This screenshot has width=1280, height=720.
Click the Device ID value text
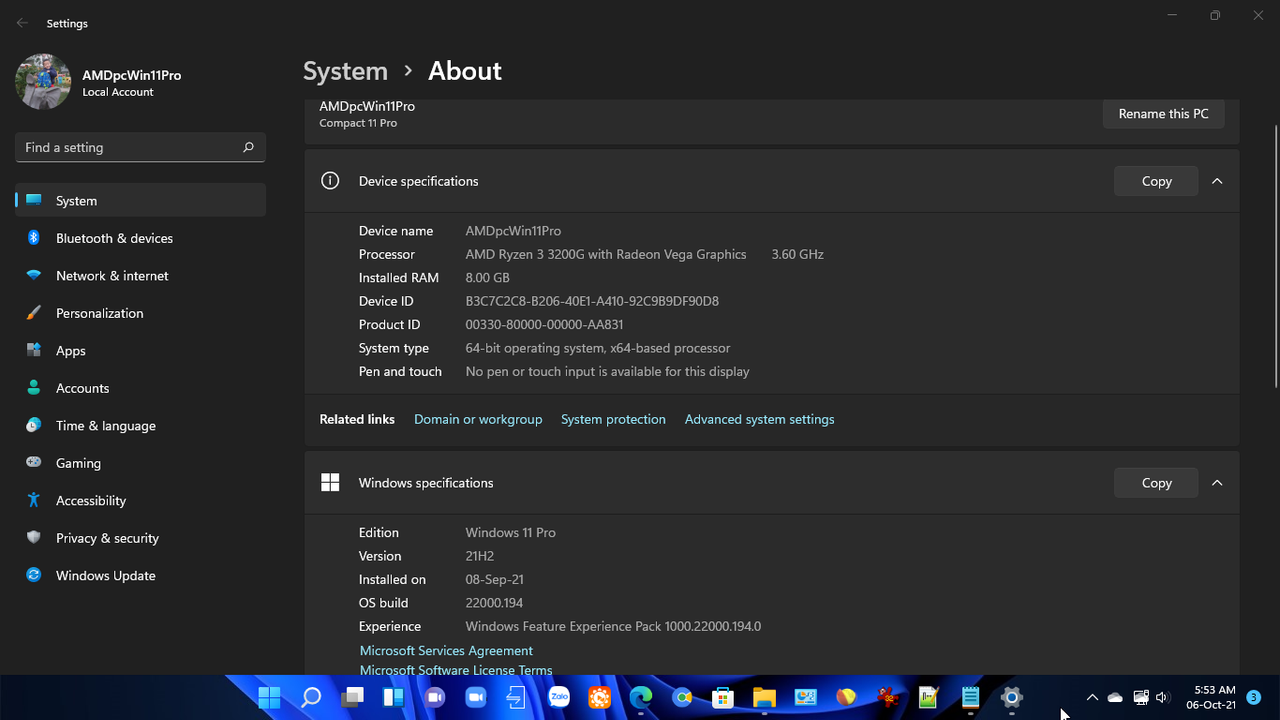(x=592, y=301)
